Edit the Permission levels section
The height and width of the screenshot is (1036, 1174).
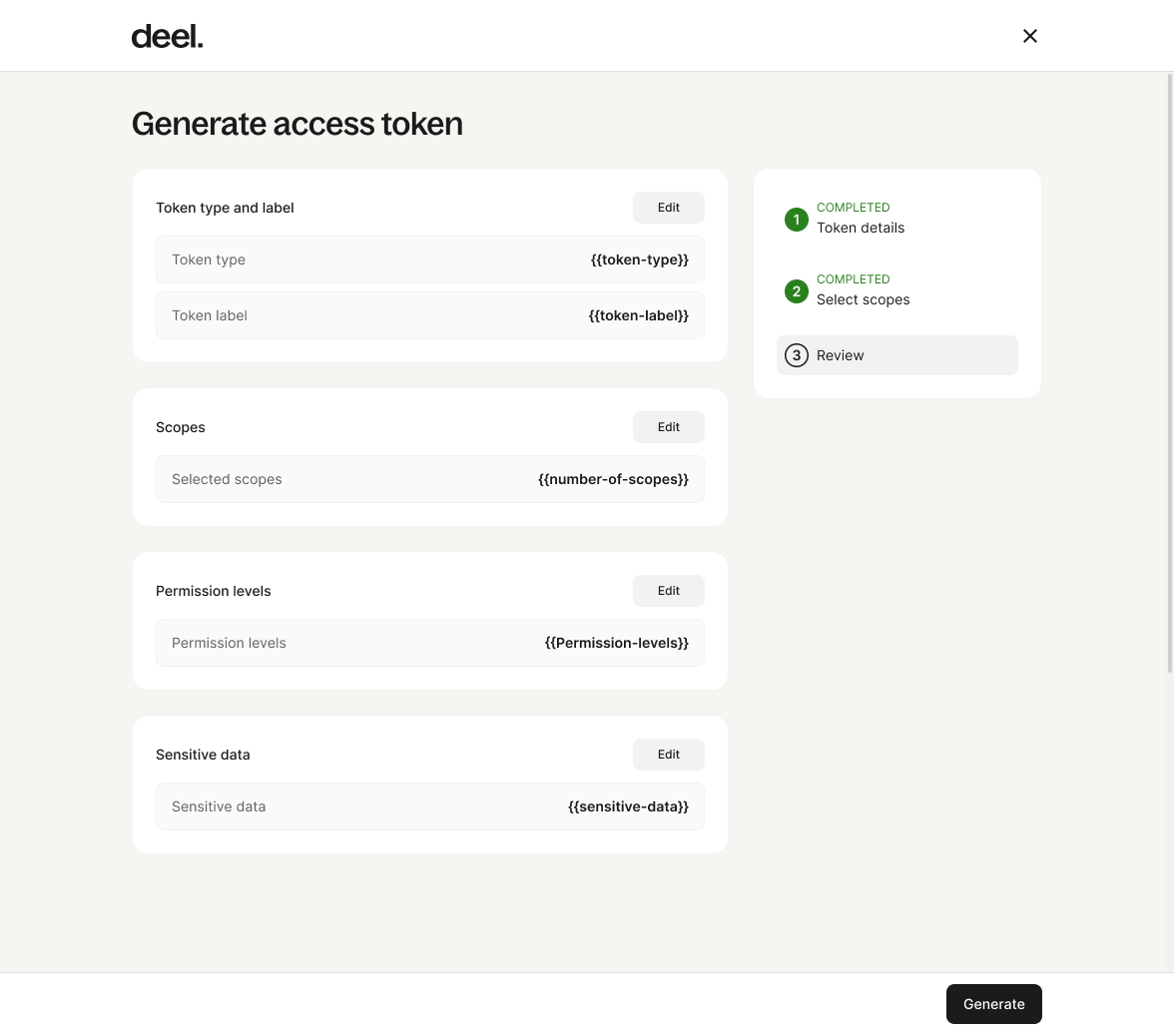point(668,591)
